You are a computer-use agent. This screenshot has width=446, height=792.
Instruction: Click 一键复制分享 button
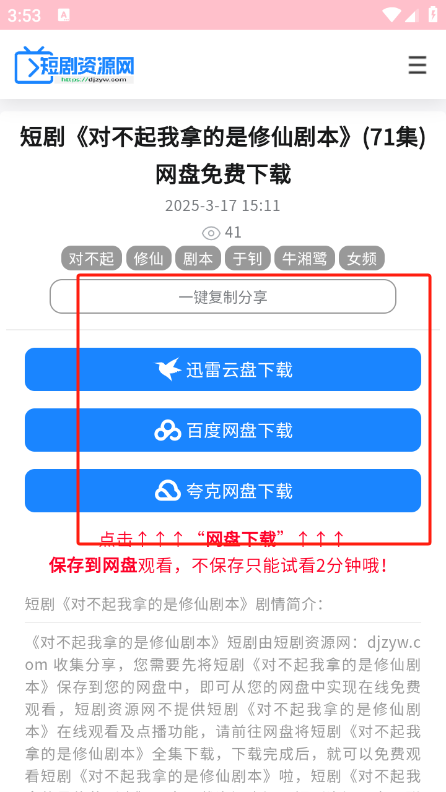click(x=223, y=296)
